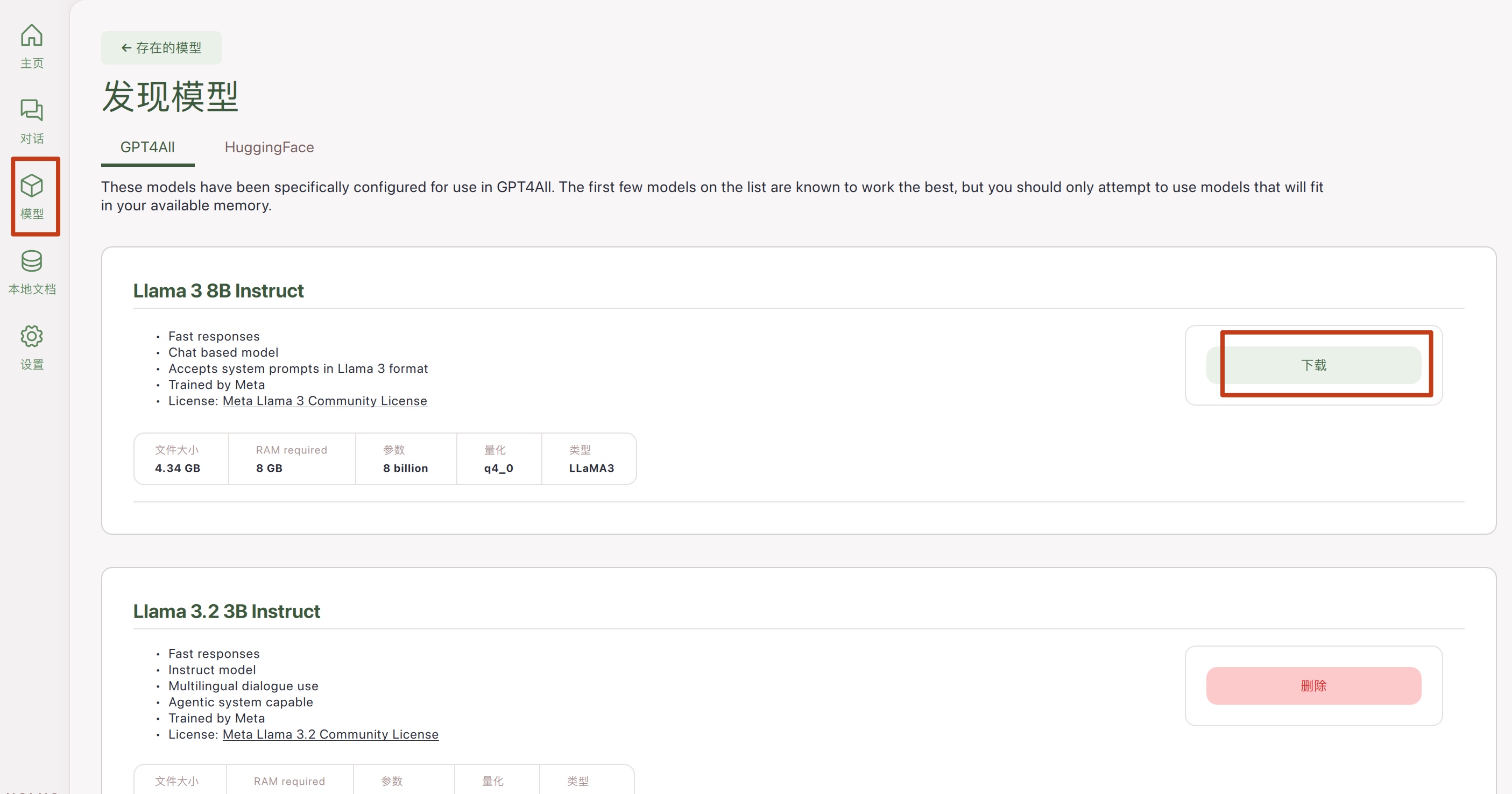Click the 主页 home icon in sidebar
This screenshot has height=794, width=1512.
click(x=33, y=36)
